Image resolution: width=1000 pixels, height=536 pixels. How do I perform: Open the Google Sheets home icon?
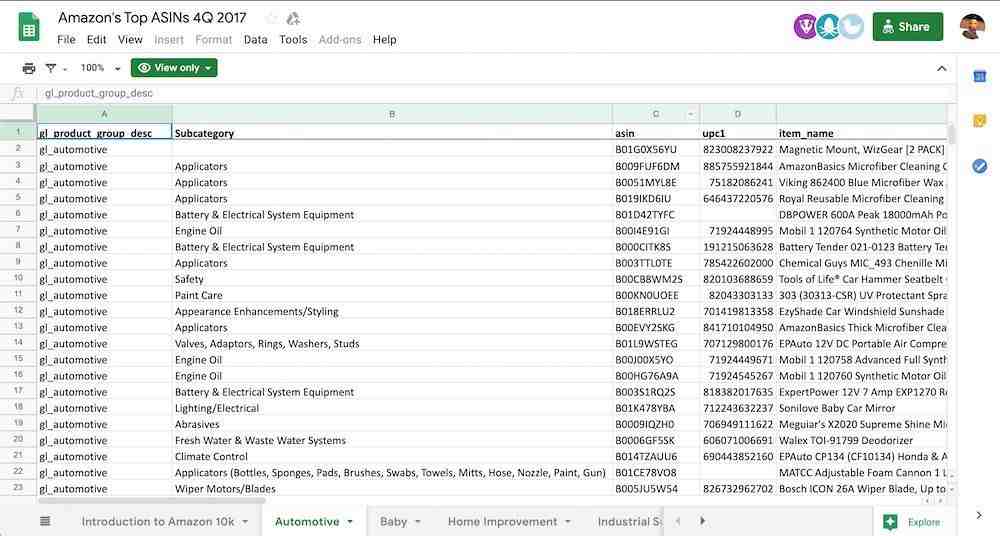[x=29, y=27]
